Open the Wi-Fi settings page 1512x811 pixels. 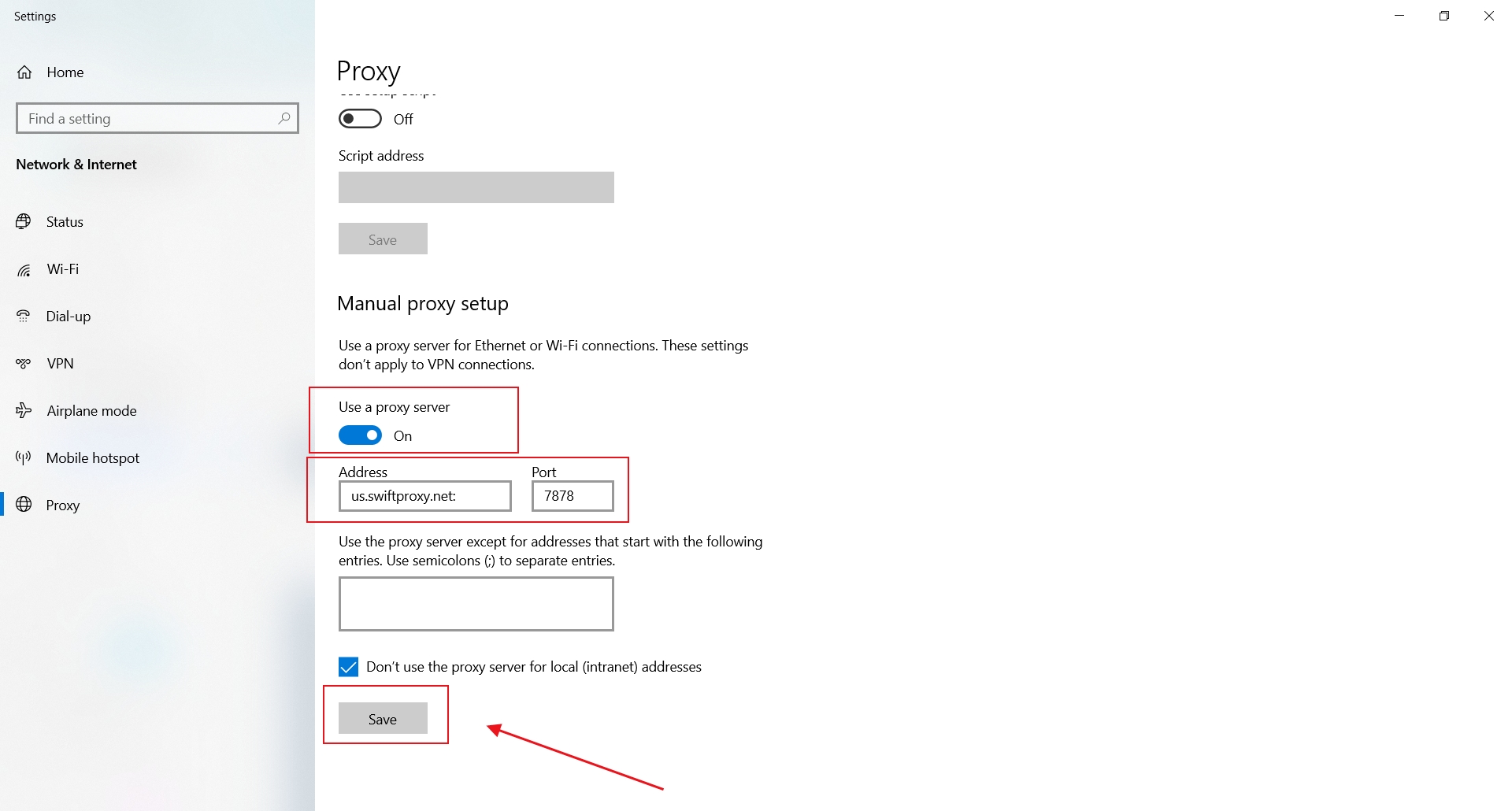[63, 269]
